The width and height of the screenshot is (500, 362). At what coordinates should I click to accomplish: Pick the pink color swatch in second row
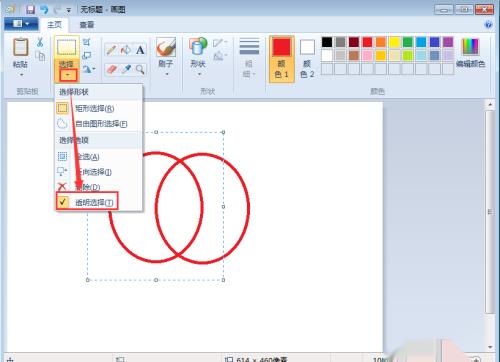coord(367,55)
